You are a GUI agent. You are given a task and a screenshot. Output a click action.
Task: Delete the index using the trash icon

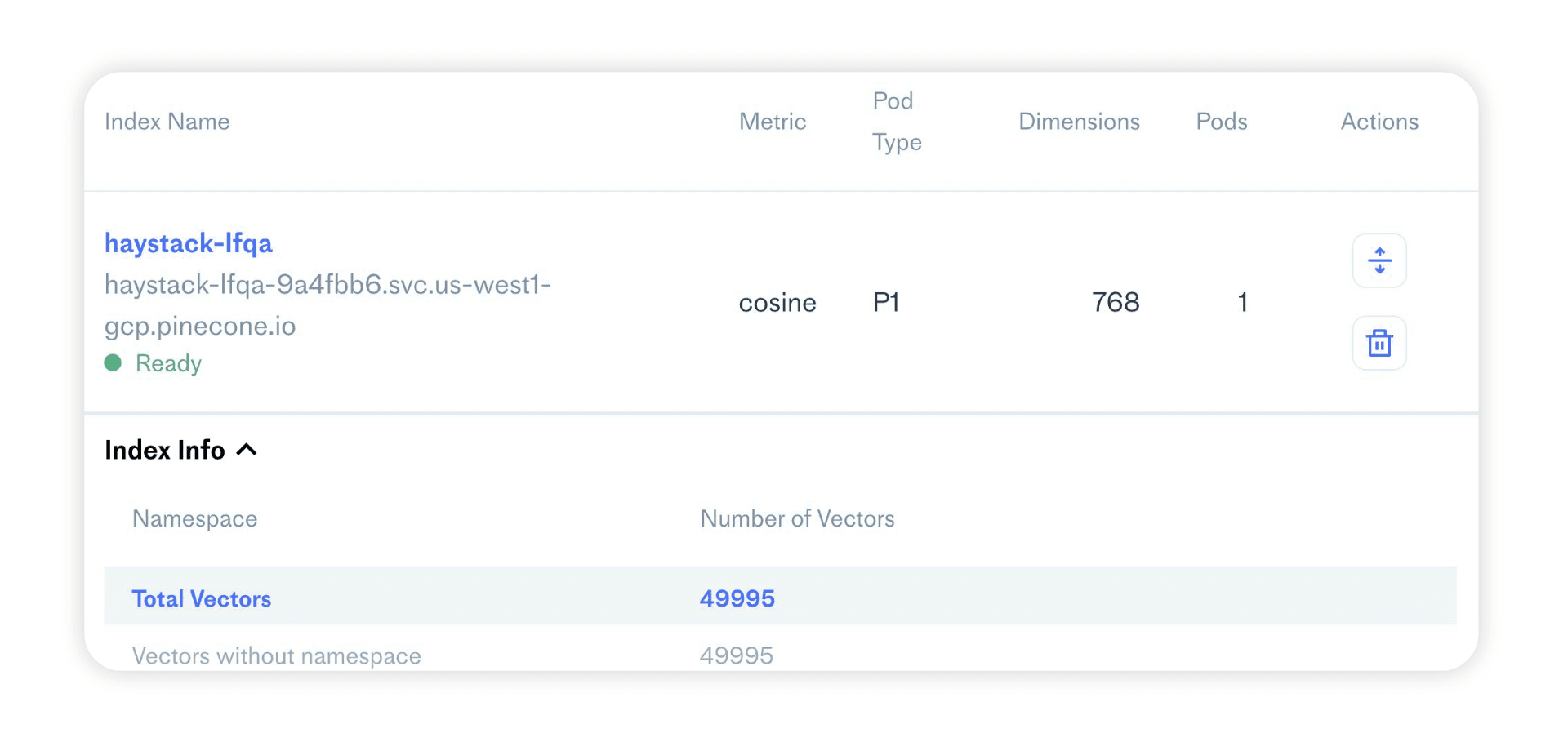click(1379, 343)
